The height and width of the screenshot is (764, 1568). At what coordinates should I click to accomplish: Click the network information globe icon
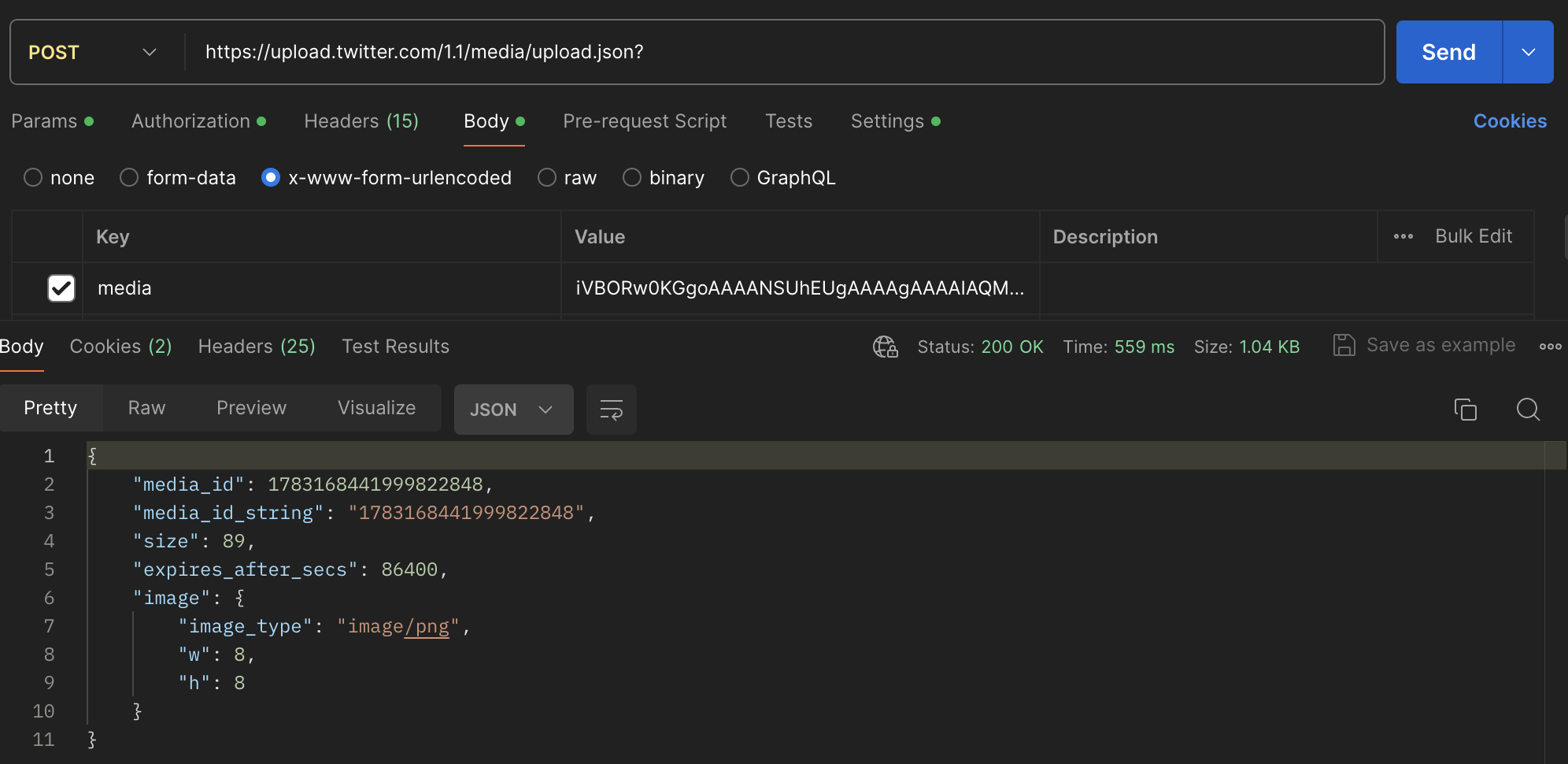coord(885,347)
